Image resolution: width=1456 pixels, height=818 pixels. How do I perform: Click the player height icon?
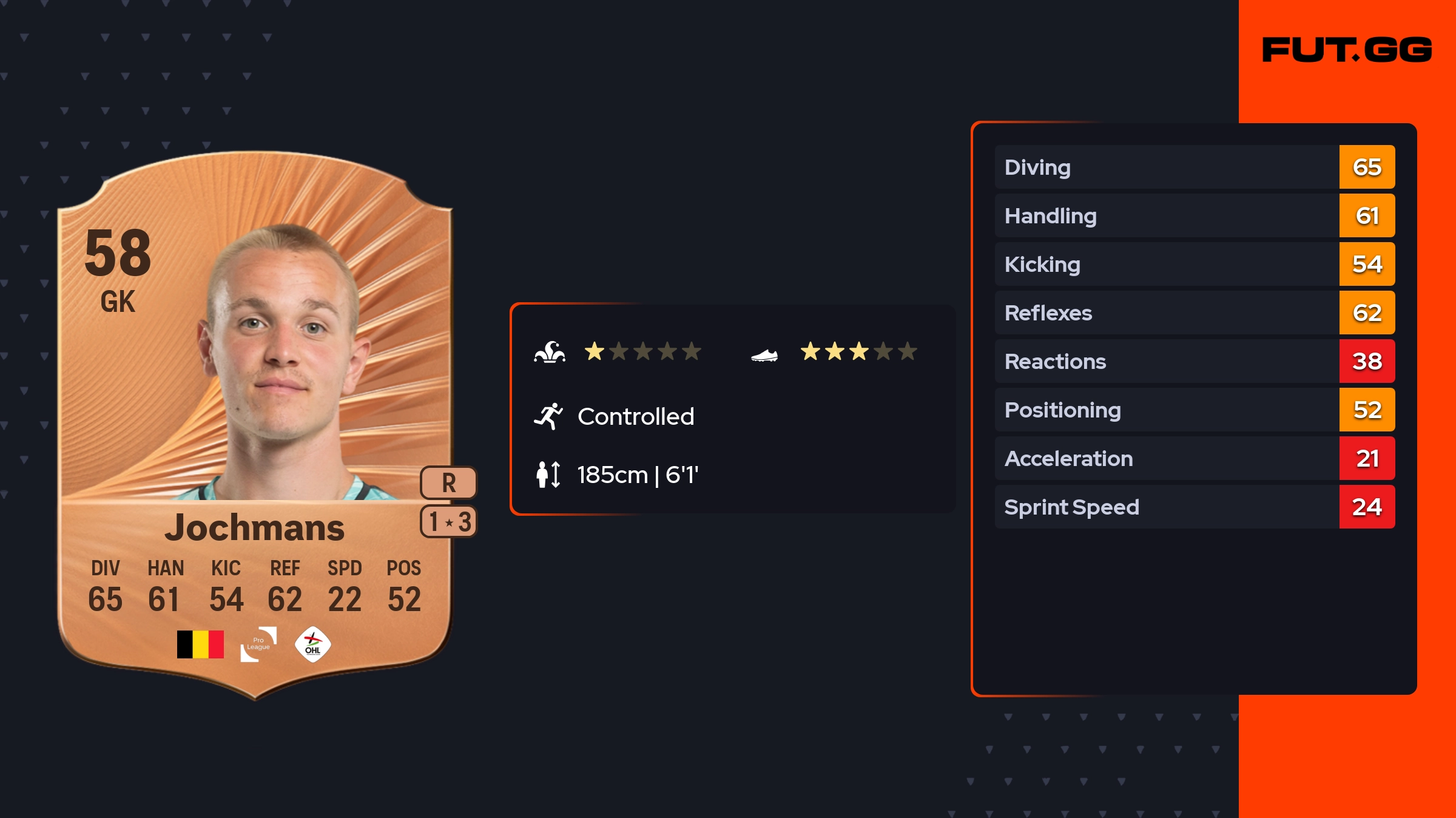click(x=548, y=475)
